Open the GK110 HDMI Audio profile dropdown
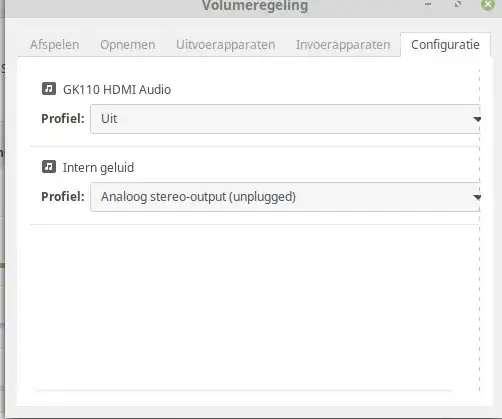Viewport: 502px width, 419px height. (286, 119)
